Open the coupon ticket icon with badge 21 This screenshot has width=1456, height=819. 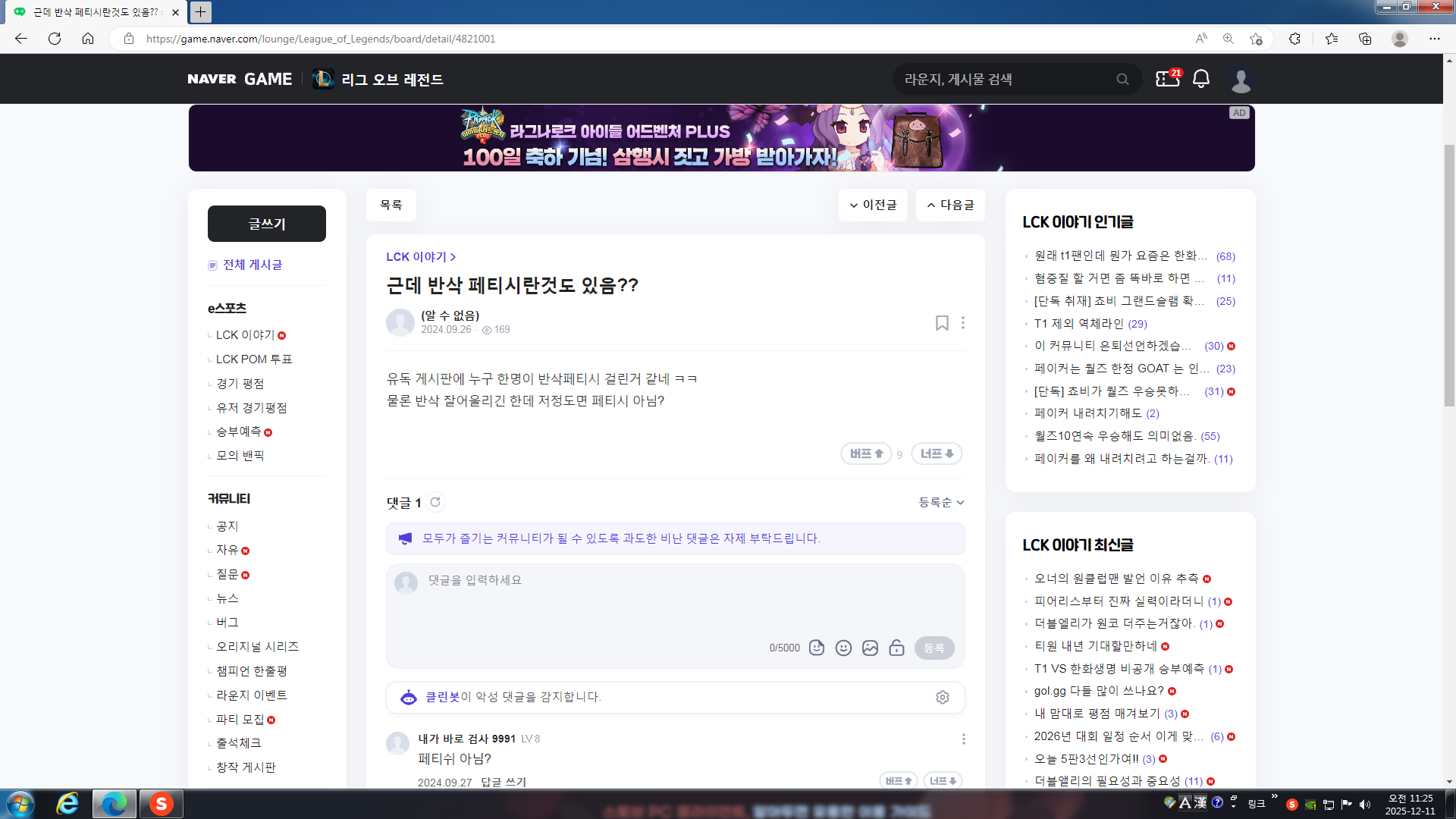[x=1167, y=79]
